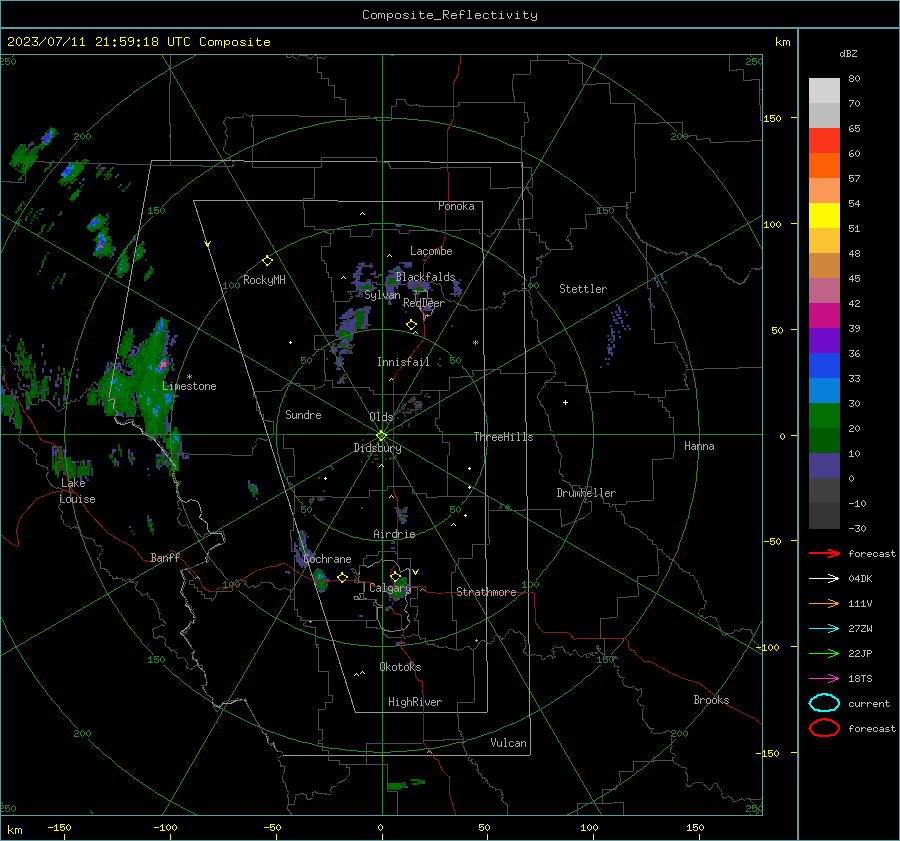Screen dimensions: 900x841
Task: Click the Innisfail label
Action: [x=403, y=362]
